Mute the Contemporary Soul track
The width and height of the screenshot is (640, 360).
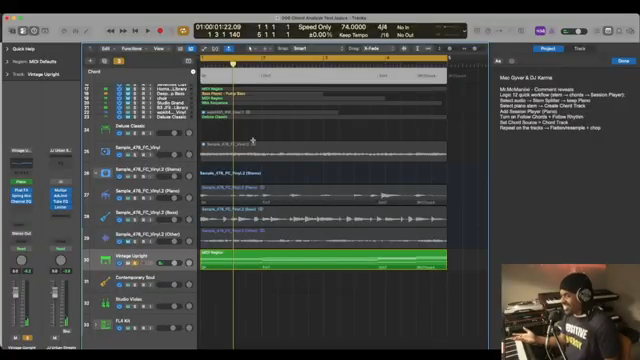[x=128, y=285]
